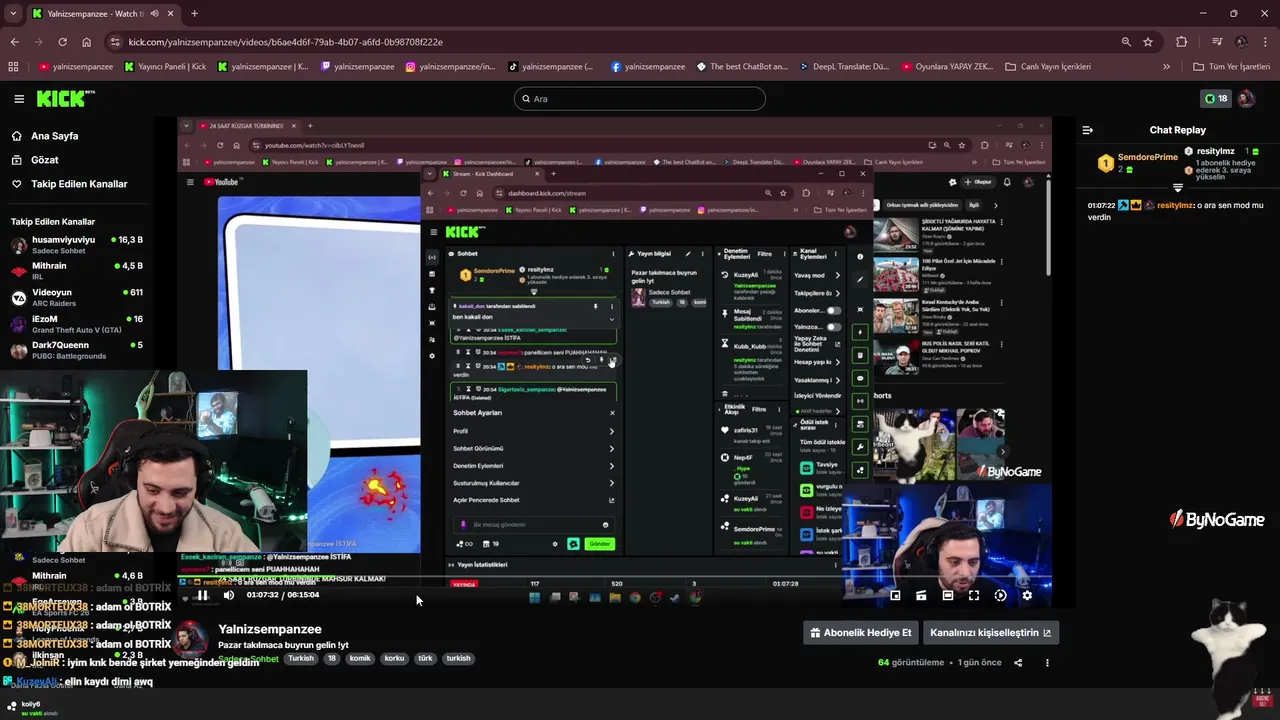Click the kick.com address bar URL
Viewport: 1280px width, 720px height.
pyautogui.click(x=285, y=42)
